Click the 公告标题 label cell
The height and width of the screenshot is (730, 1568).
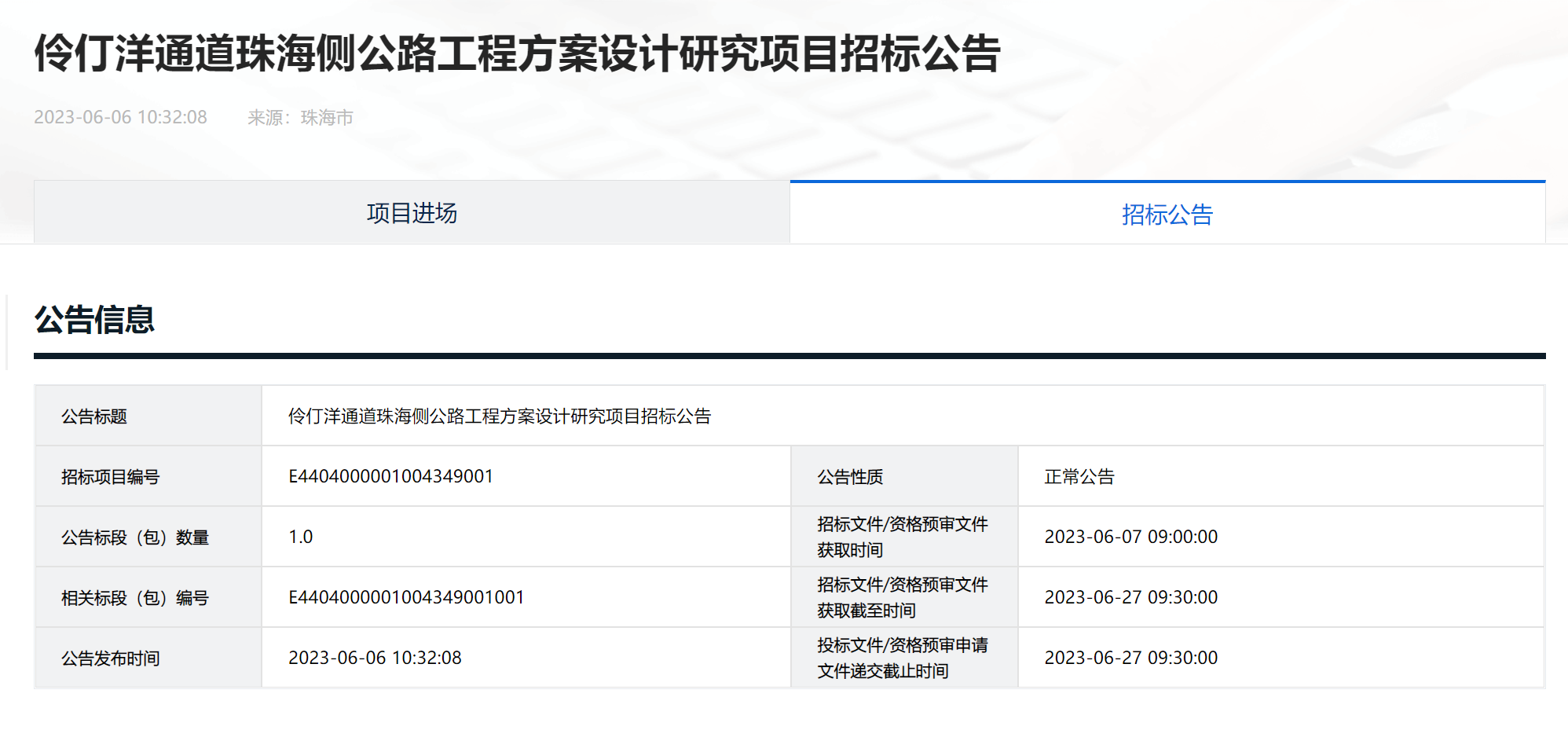coord(94,416)
